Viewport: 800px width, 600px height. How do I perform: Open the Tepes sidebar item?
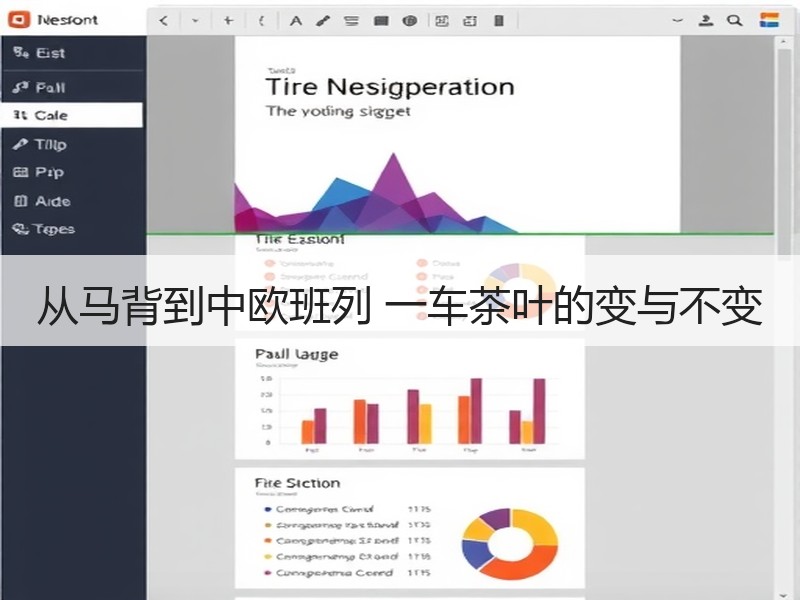[73, 229]
